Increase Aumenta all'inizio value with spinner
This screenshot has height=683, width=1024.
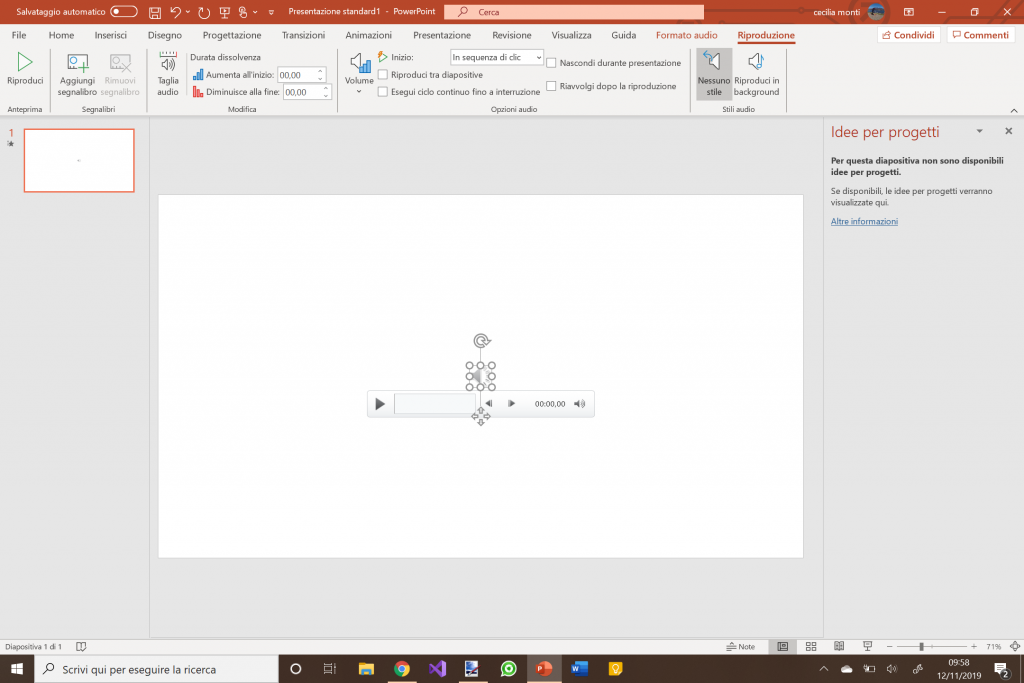tap(320, 71)
